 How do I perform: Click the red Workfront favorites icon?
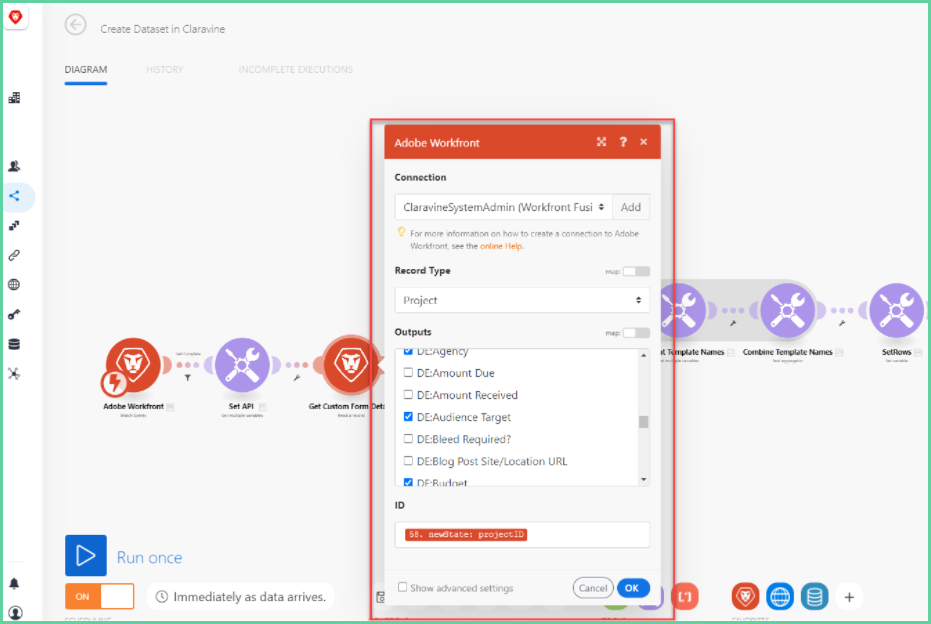click(x=745, y=597)
